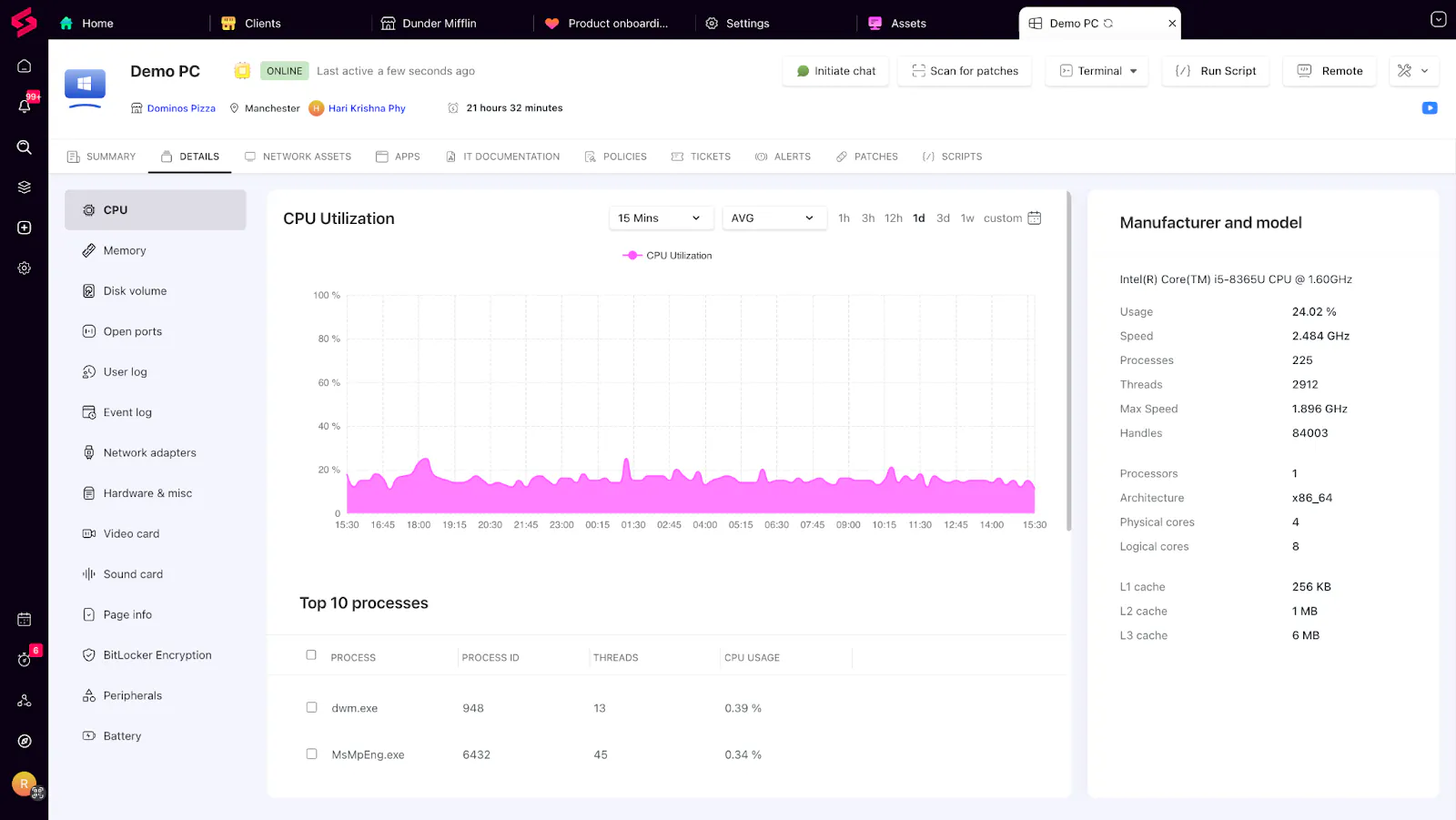Tick the MsMpEng.exe process checkbox
Image resolution: width=1456 pixels, height=820 pixels.
tap(311, 754)
